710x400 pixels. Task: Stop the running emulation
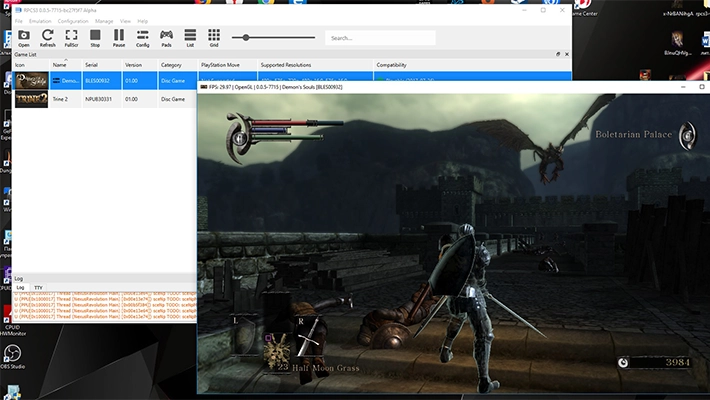coord(95,38)
